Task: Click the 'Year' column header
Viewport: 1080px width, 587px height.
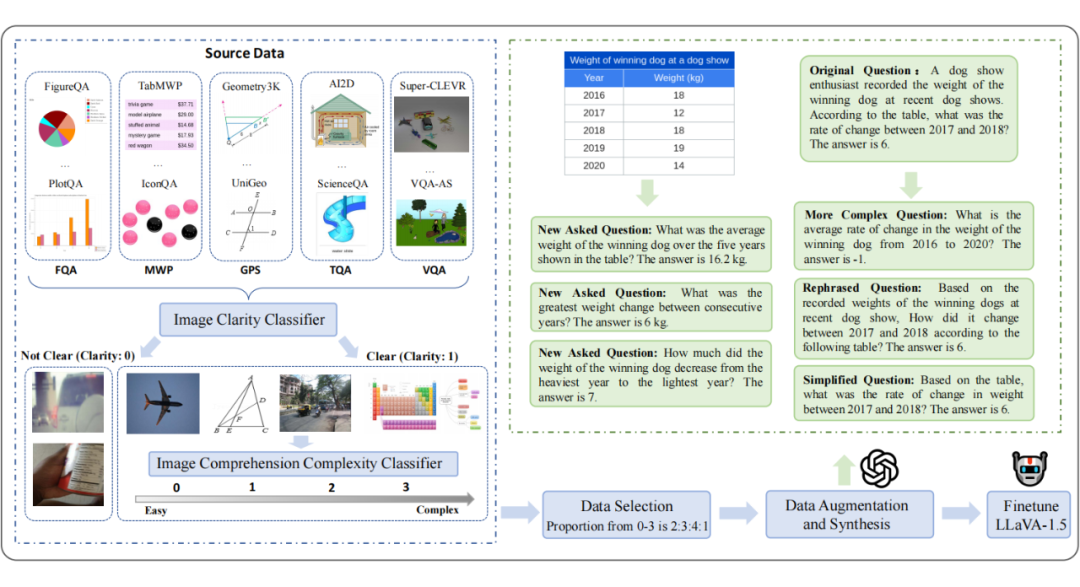Action: coord(594,78)
